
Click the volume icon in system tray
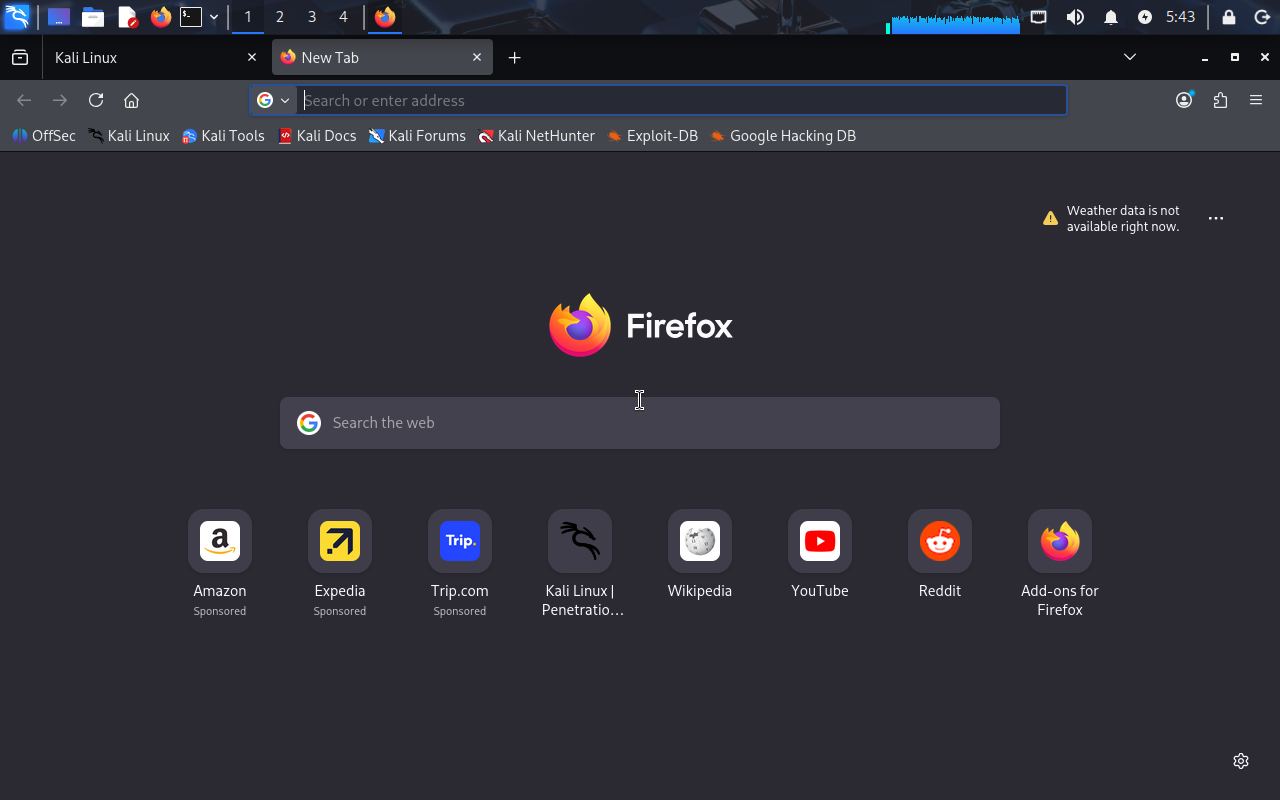click(1075, 17)
